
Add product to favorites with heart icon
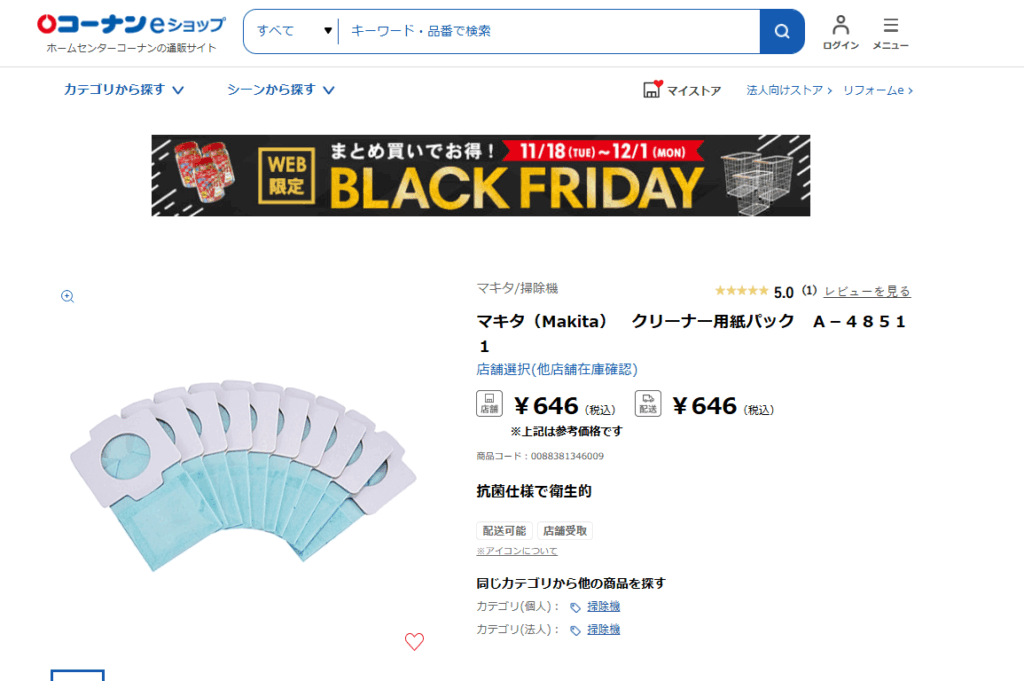tap(414, 642)
